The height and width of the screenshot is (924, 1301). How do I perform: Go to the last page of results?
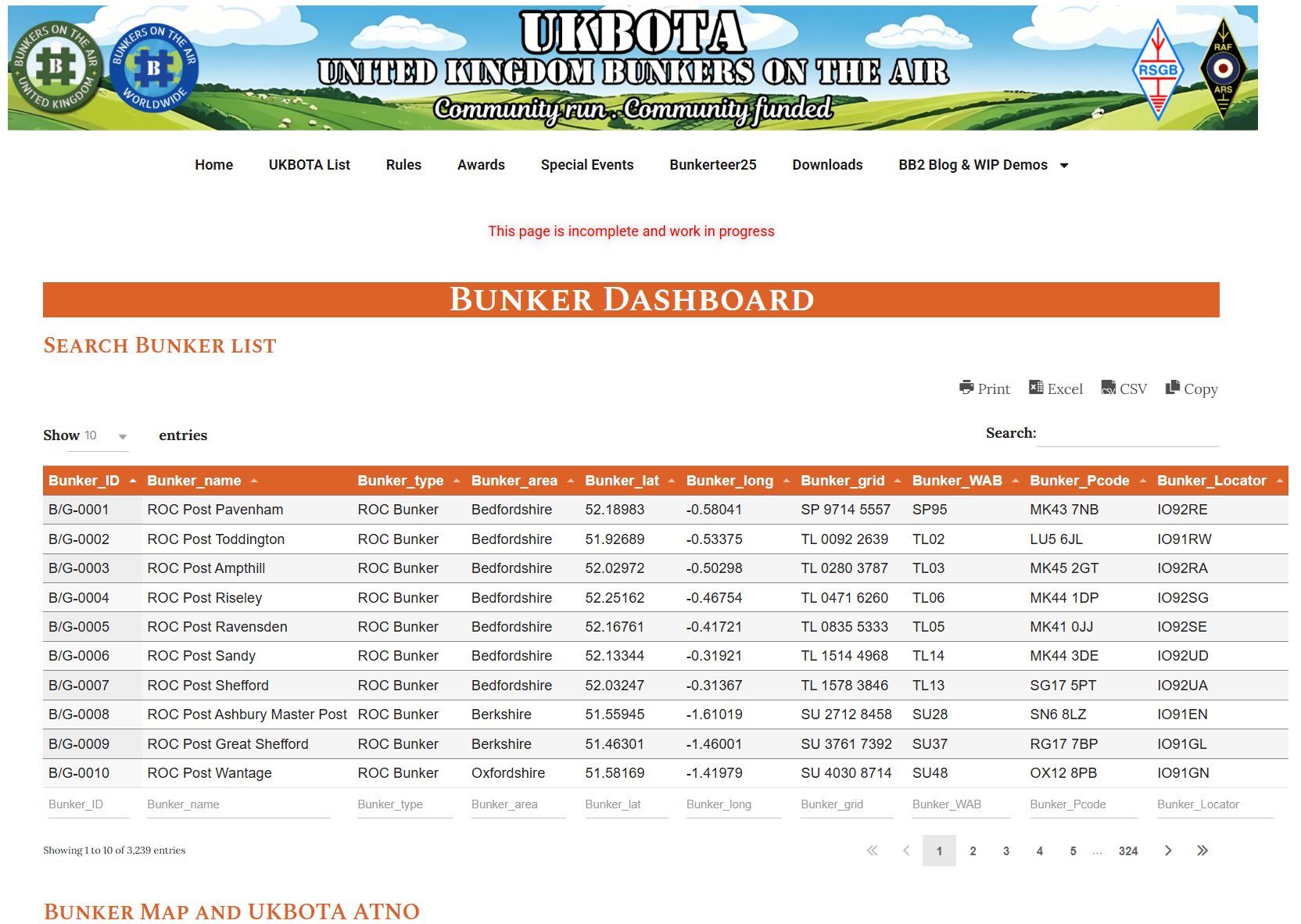[x=1202, y=851]
